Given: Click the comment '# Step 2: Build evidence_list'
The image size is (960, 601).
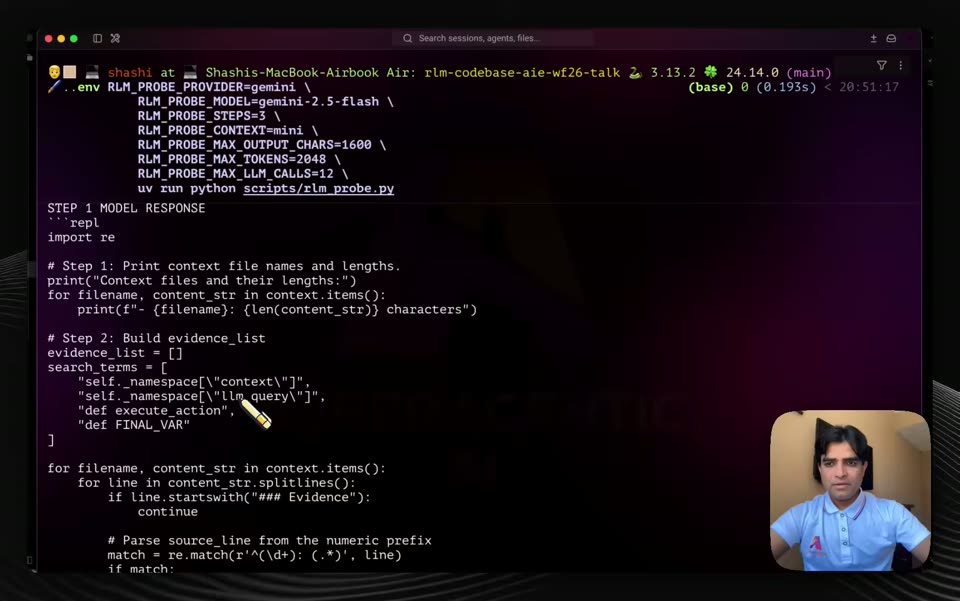Looking at the screenshot, I should (x=156, y=338).
